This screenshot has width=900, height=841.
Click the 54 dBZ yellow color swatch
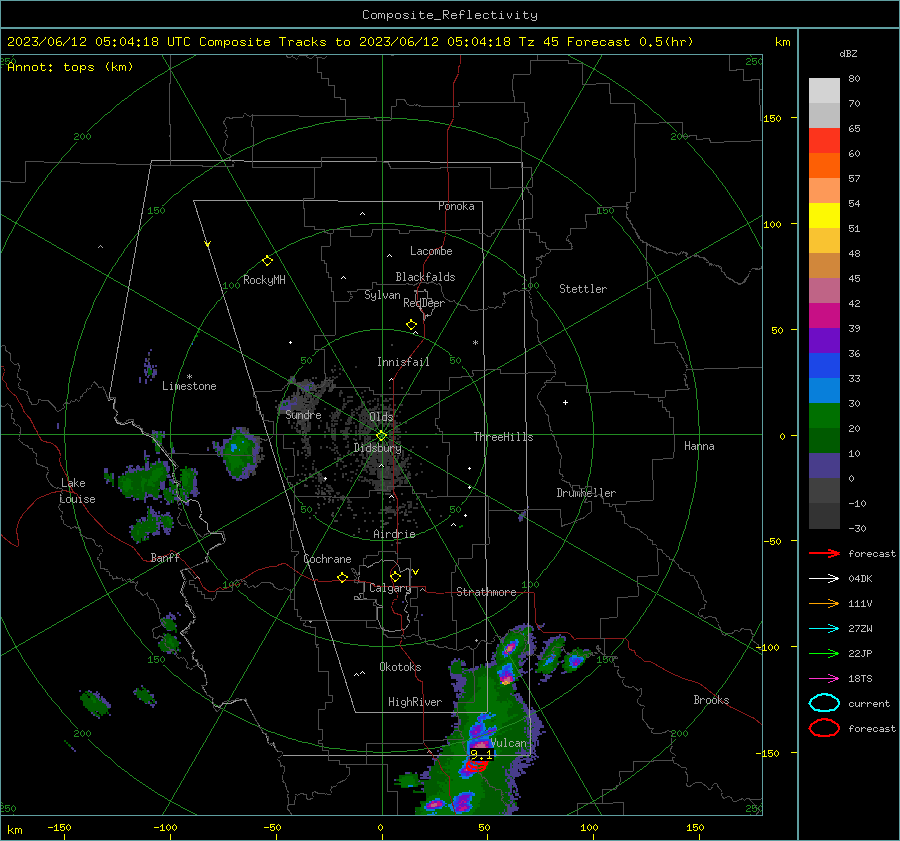click(x=824, y=216)
